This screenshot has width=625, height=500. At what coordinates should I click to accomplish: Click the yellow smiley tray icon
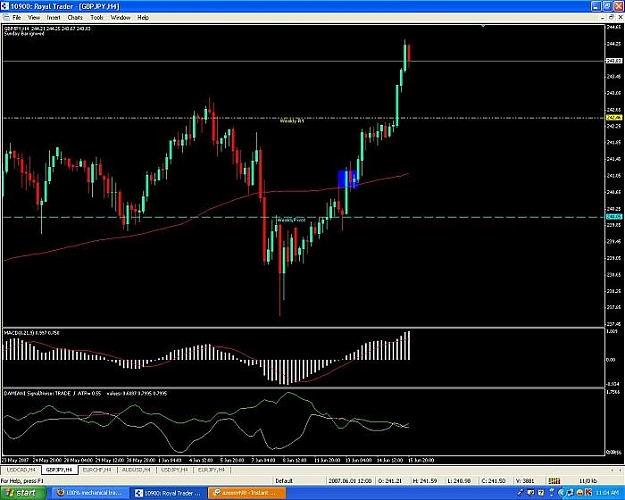(x=580, y=493)
